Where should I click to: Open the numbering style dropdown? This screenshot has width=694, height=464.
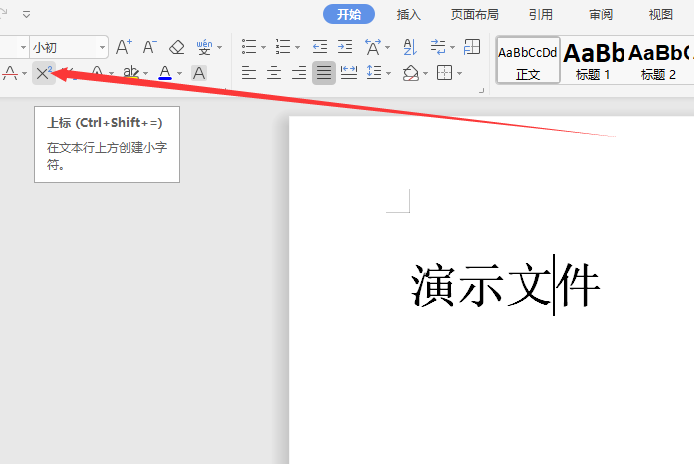[297, 47]
